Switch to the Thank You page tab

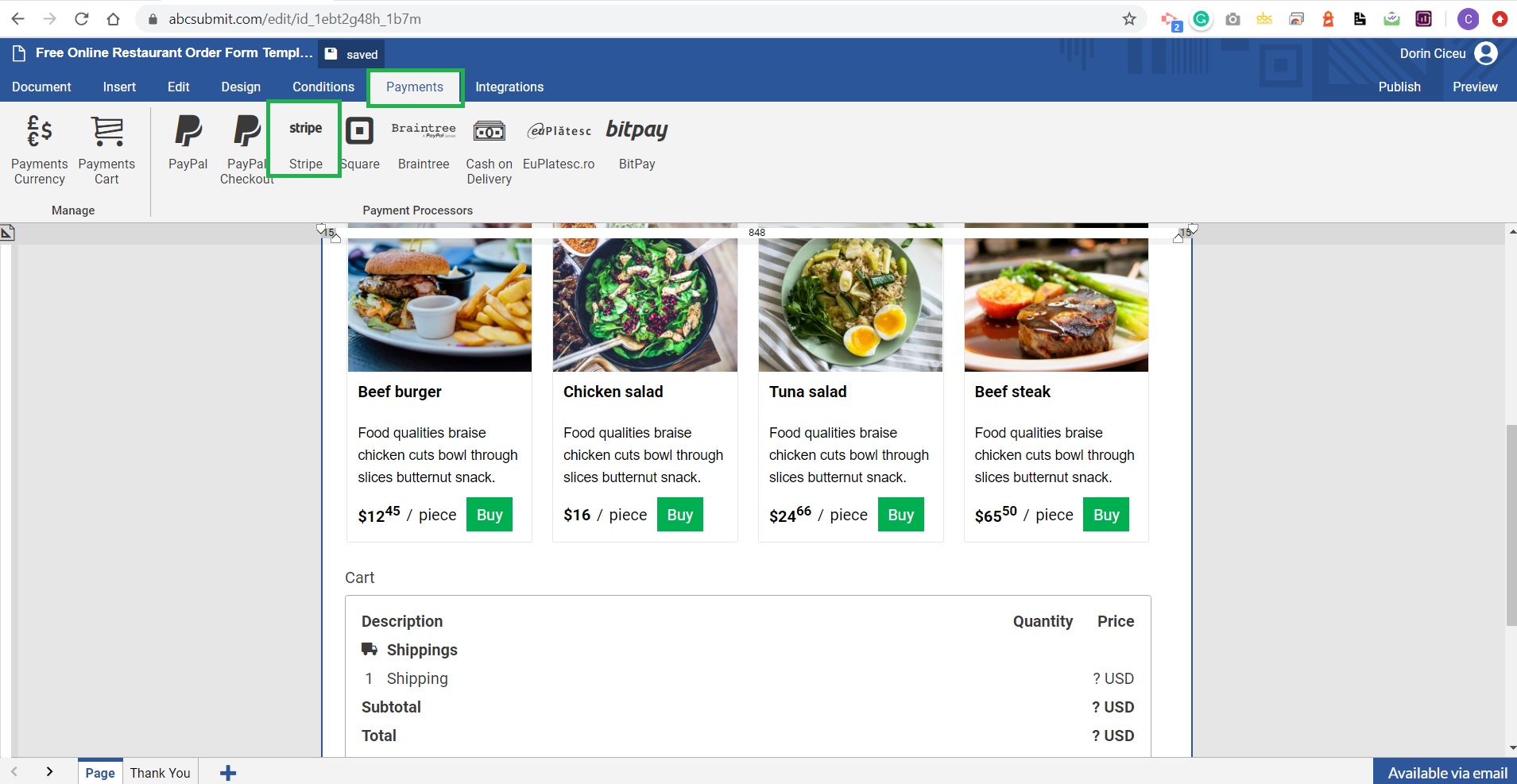[x=160, y=773]
